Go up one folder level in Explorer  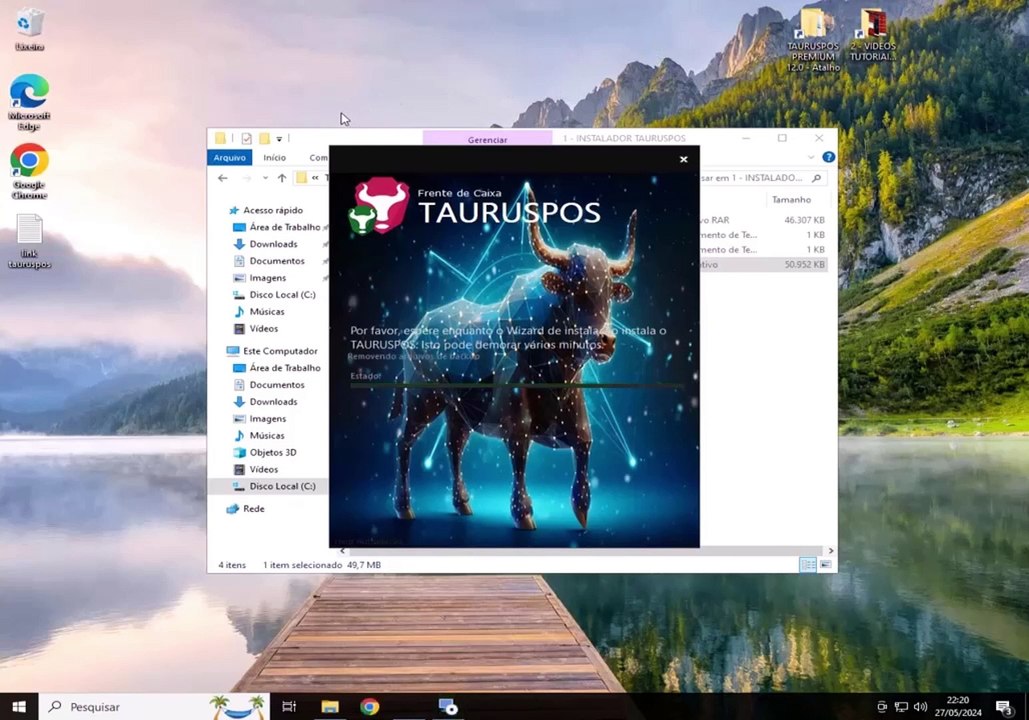coord(282,178)
